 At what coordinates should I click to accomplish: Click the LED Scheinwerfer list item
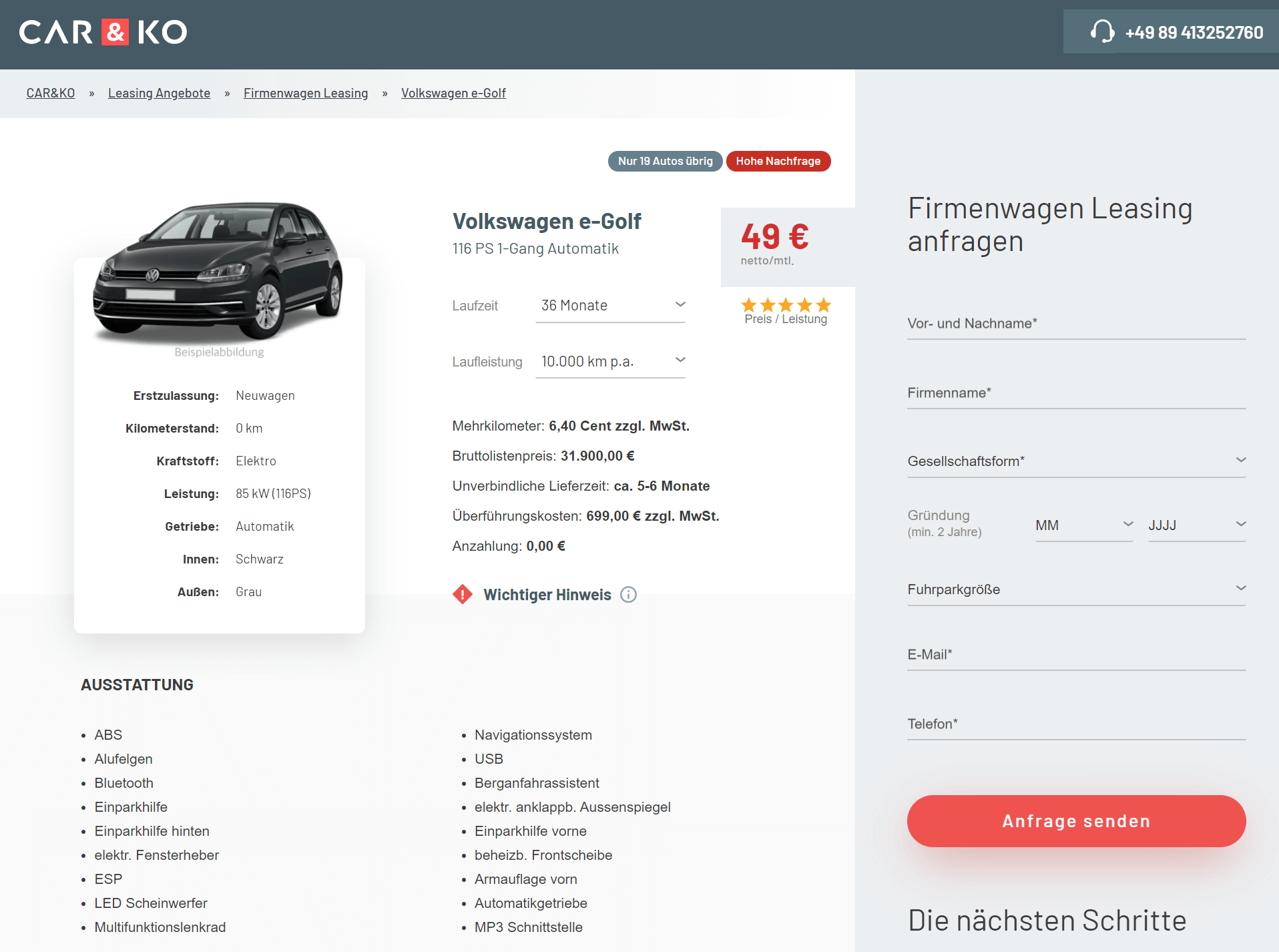click(x=151, y=903)
